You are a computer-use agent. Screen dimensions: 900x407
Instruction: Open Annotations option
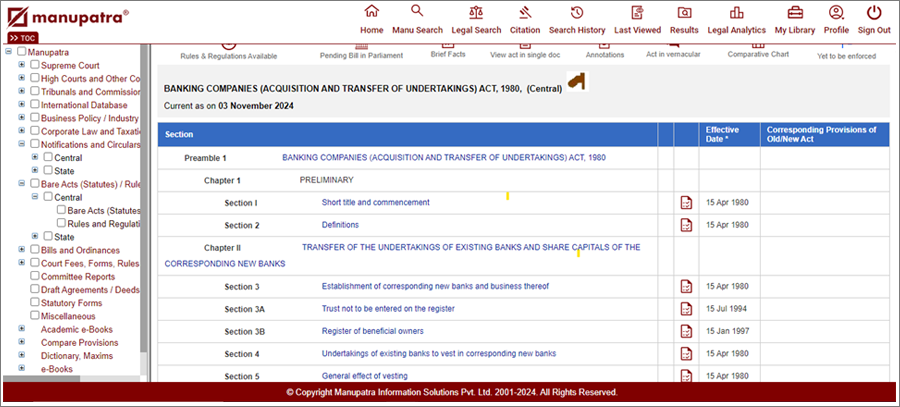pos(605,55)
